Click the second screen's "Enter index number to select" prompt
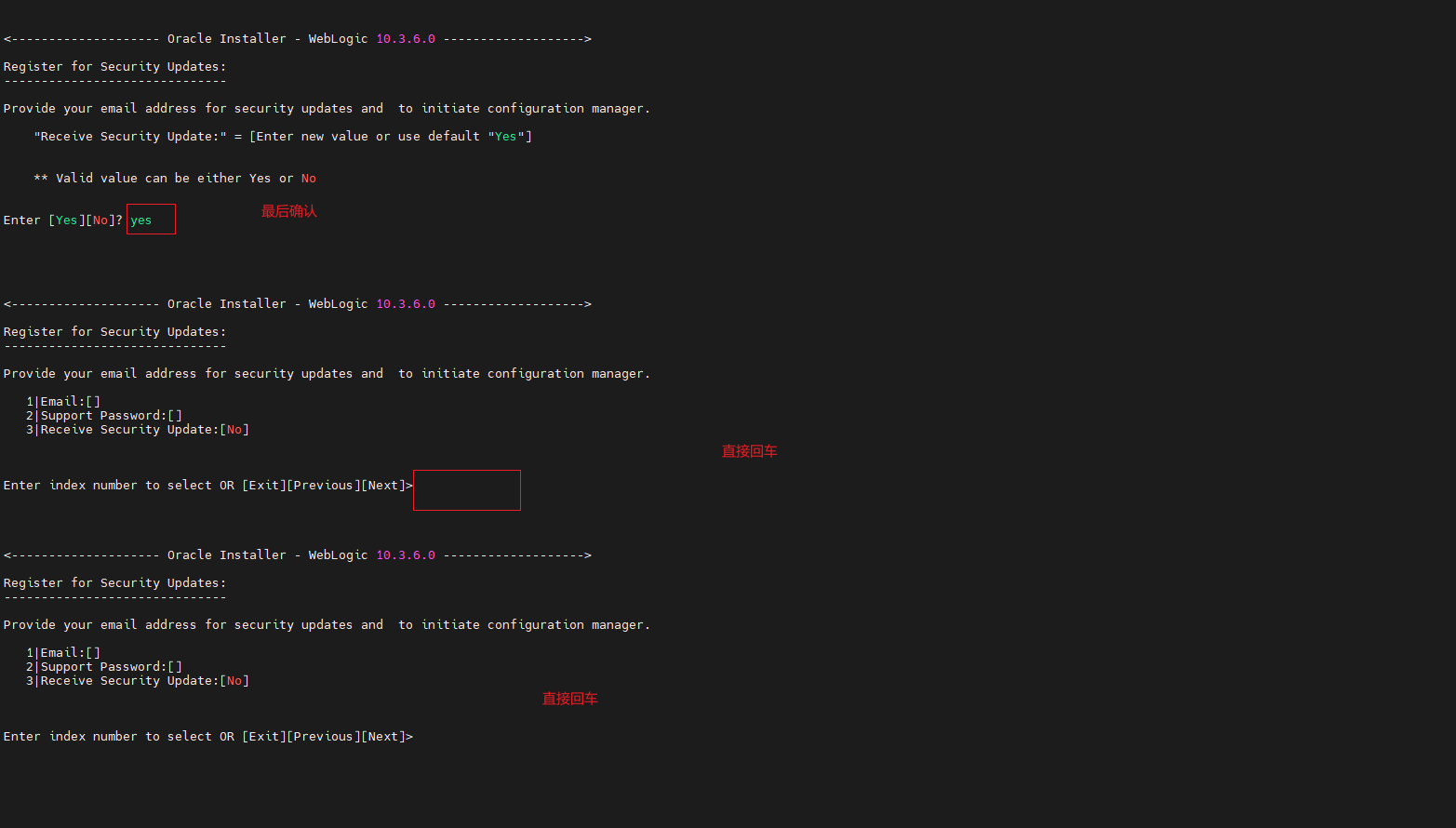Viewport: 1456px width, 828px height. [x=208, y=486]
